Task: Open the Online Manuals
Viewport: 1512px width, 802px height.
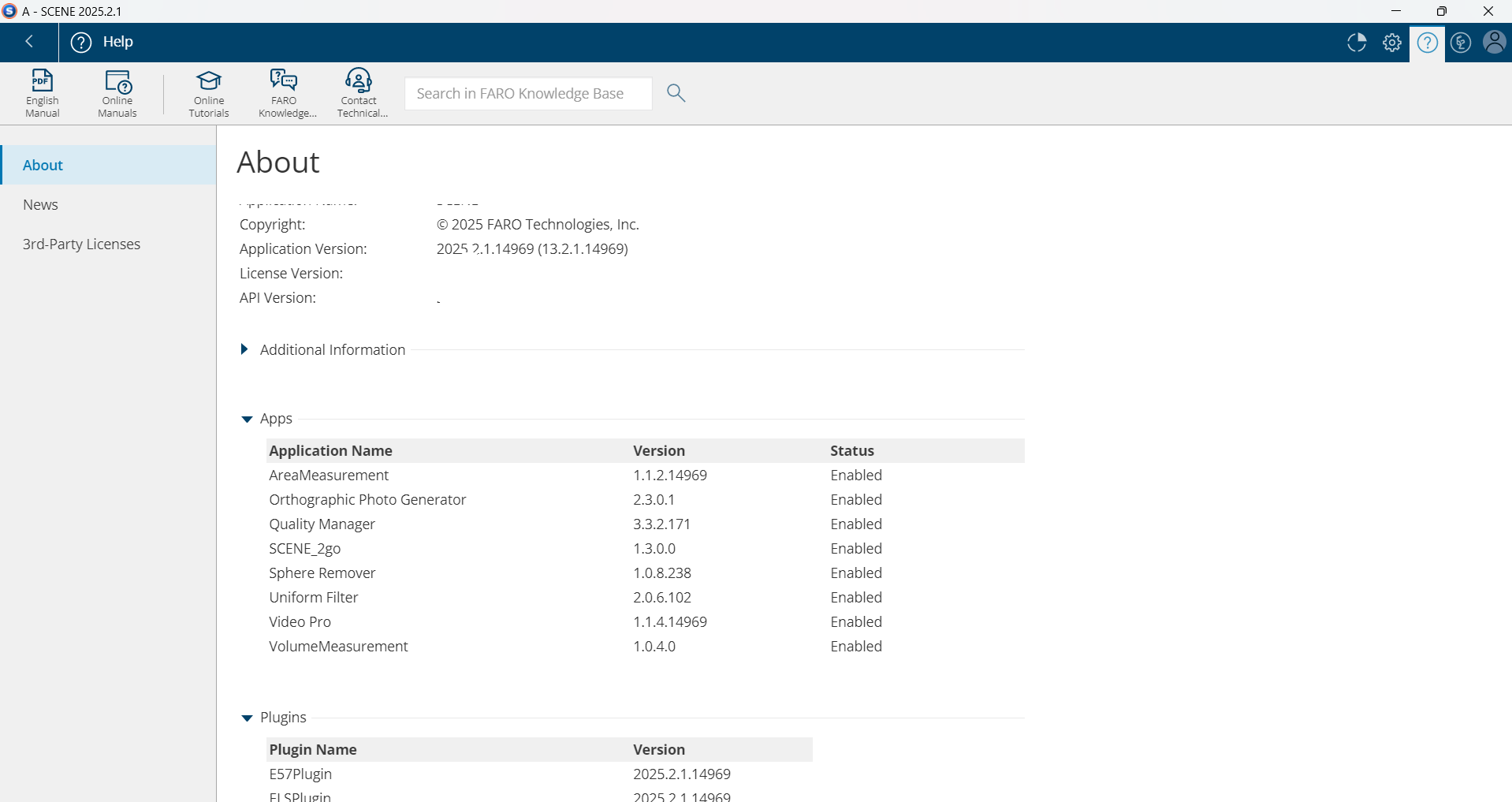Action: coord(117,92)
